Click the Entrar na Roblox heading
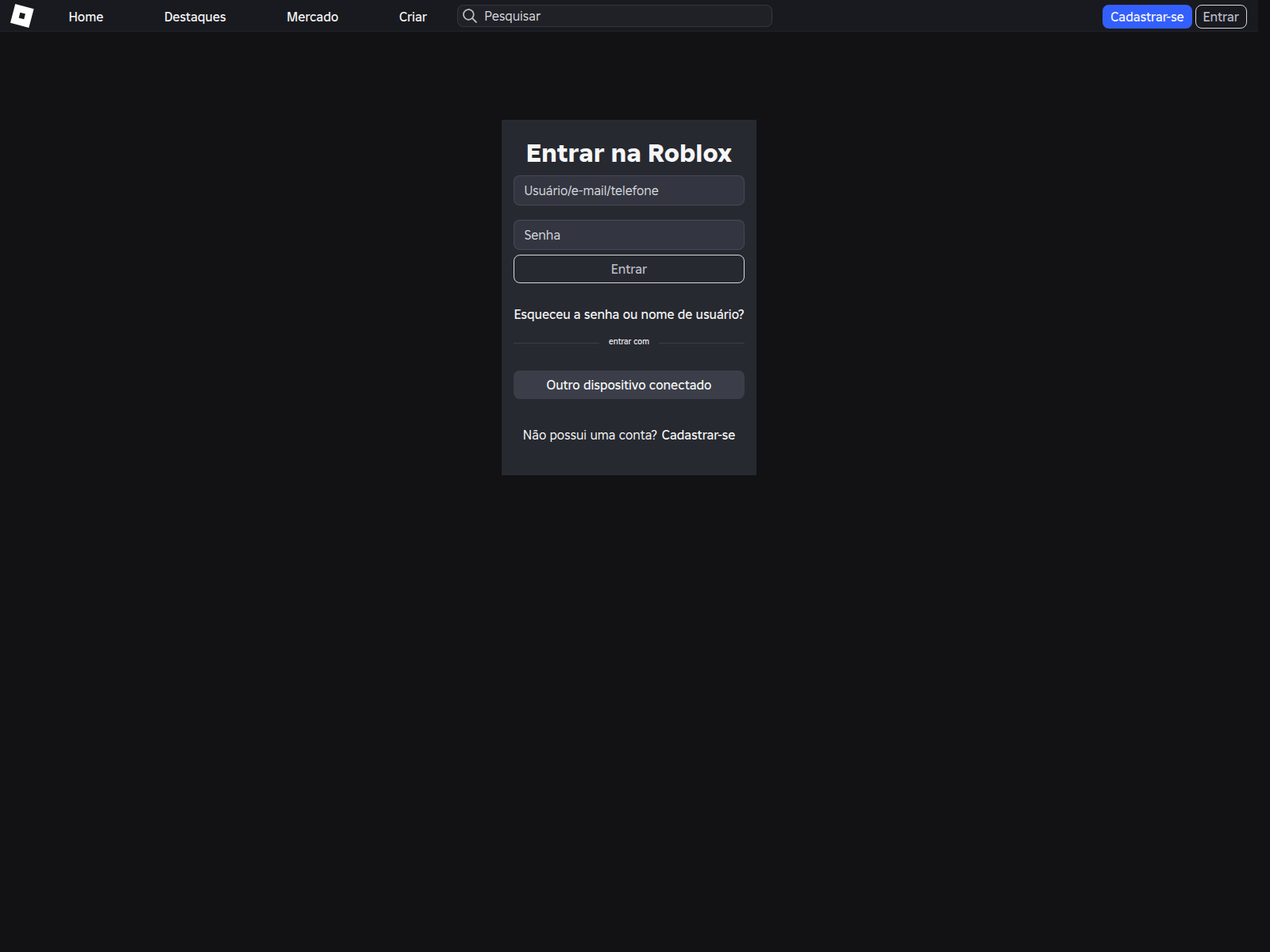Screen dimensions: 1270x952 coord(629,153)
